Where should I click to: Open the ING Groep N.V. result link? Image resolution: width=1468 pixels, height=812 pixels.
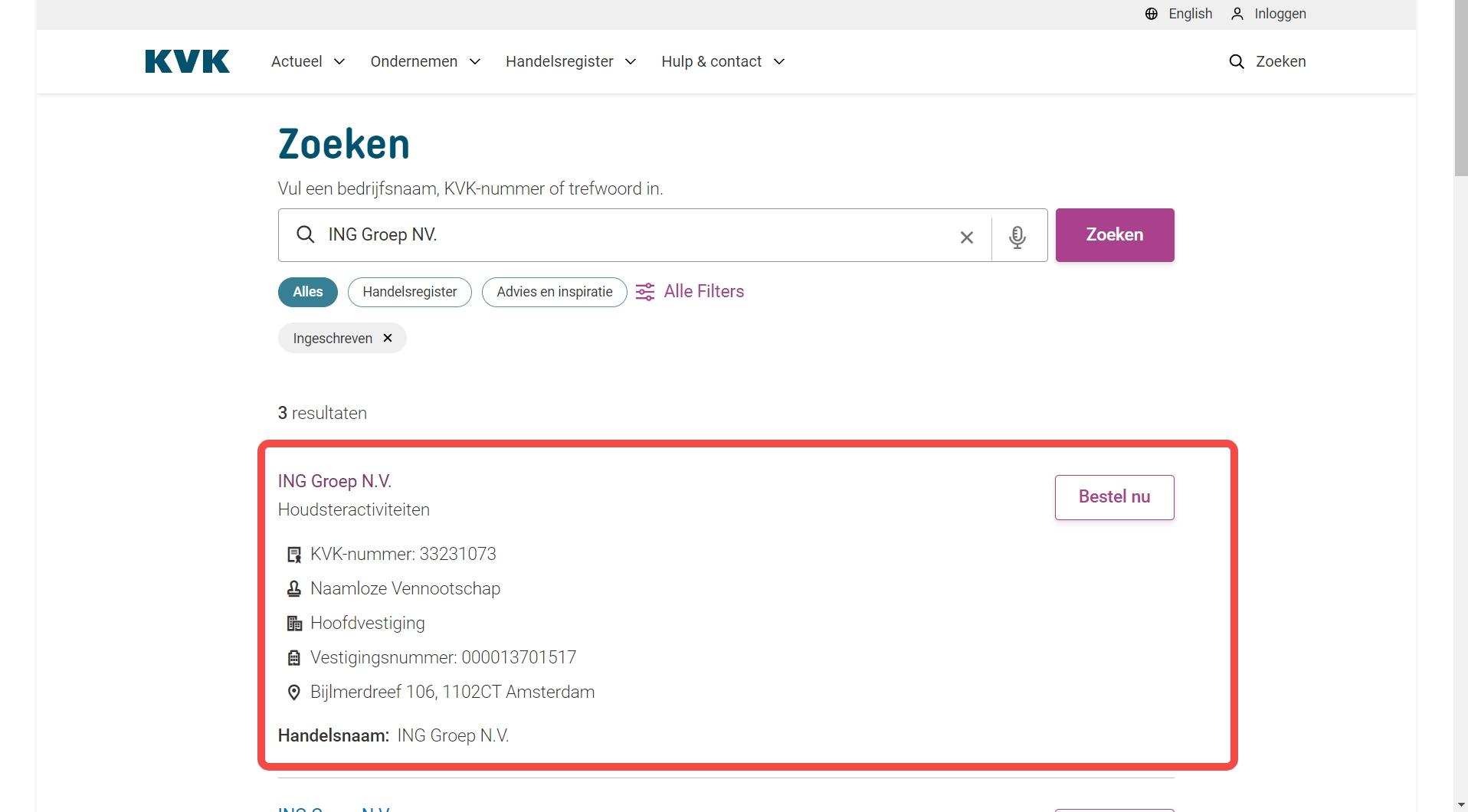335,481
